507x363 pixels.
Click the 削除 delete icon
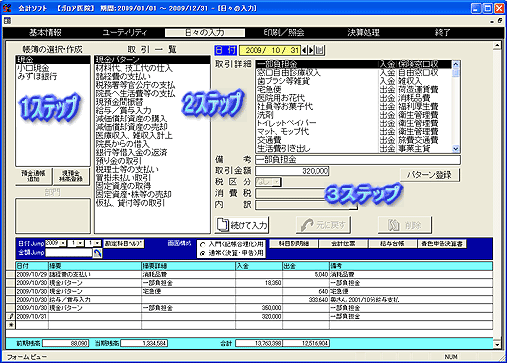pyautogui.click(x=394, y=225)
